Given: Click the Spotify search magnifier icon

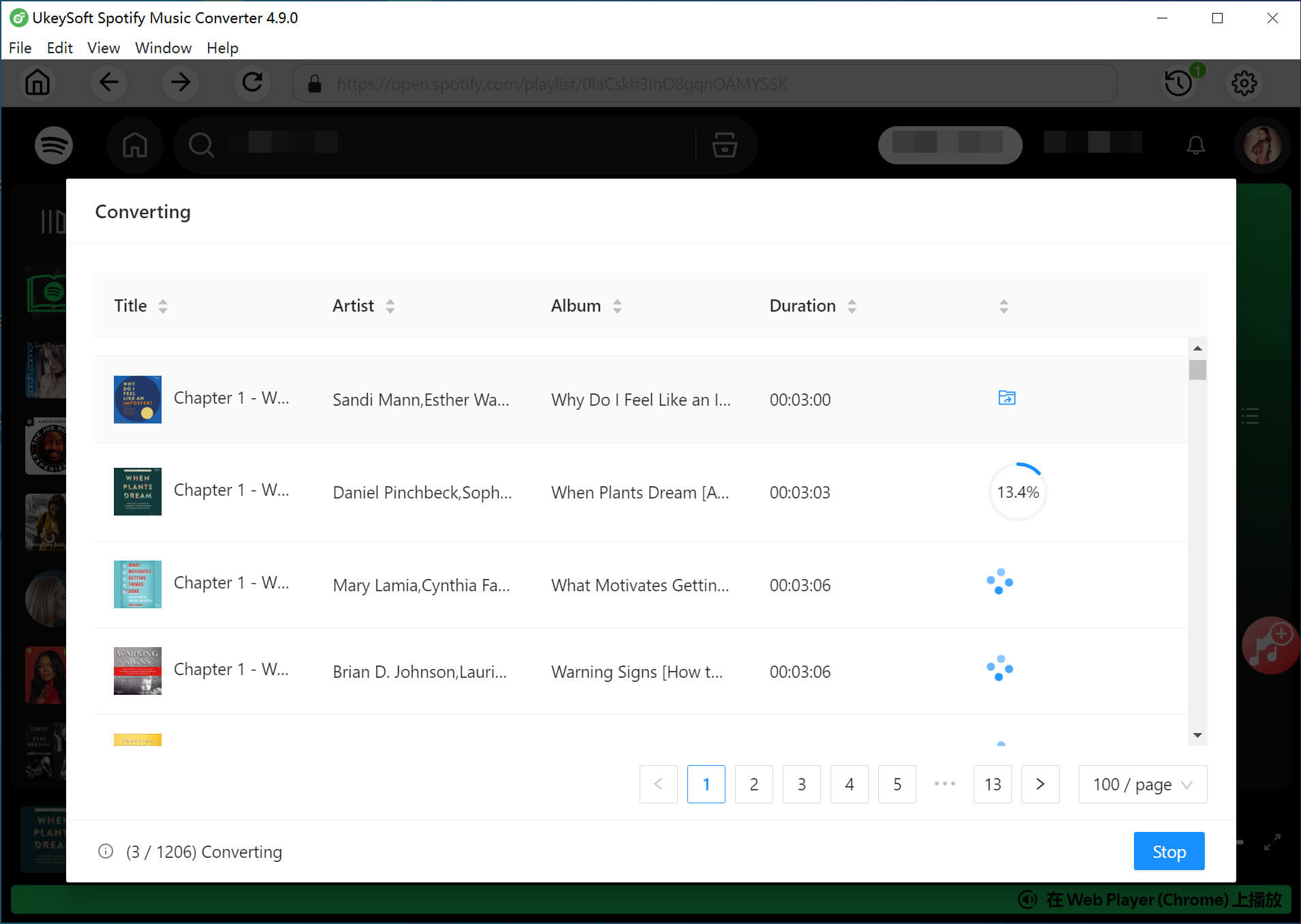Looking at the screenshot, I should [x=201, y=145].
